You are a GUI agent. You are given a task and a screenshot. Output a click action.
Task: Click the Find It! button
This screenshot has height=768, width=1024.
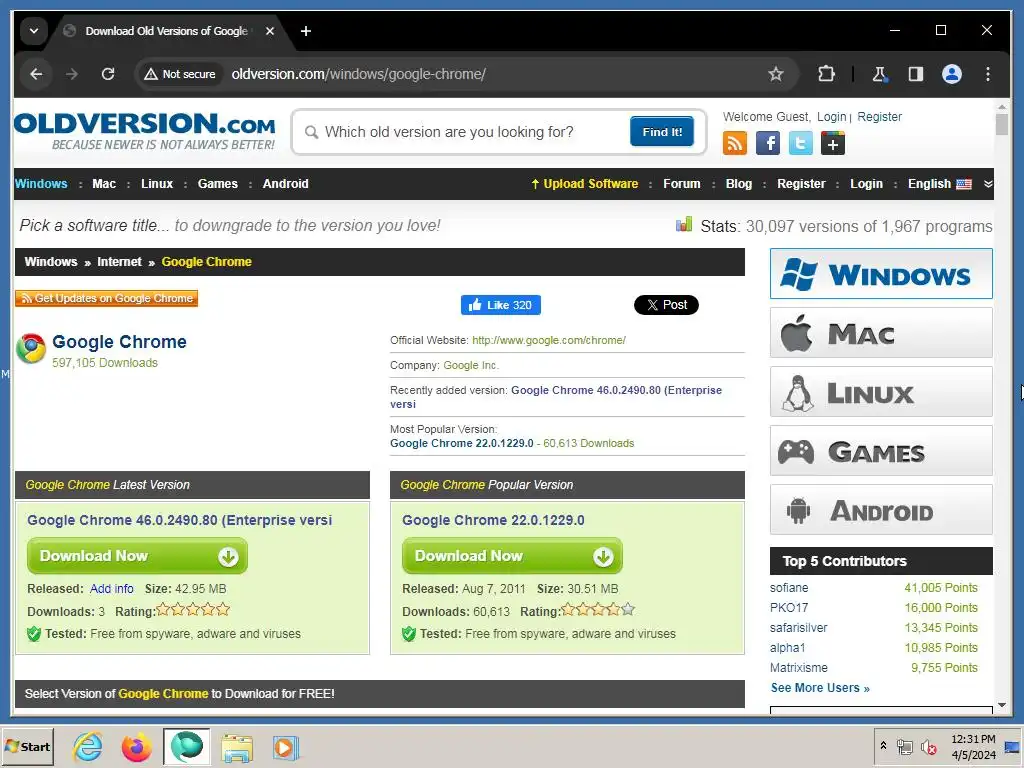click(662, 132)
